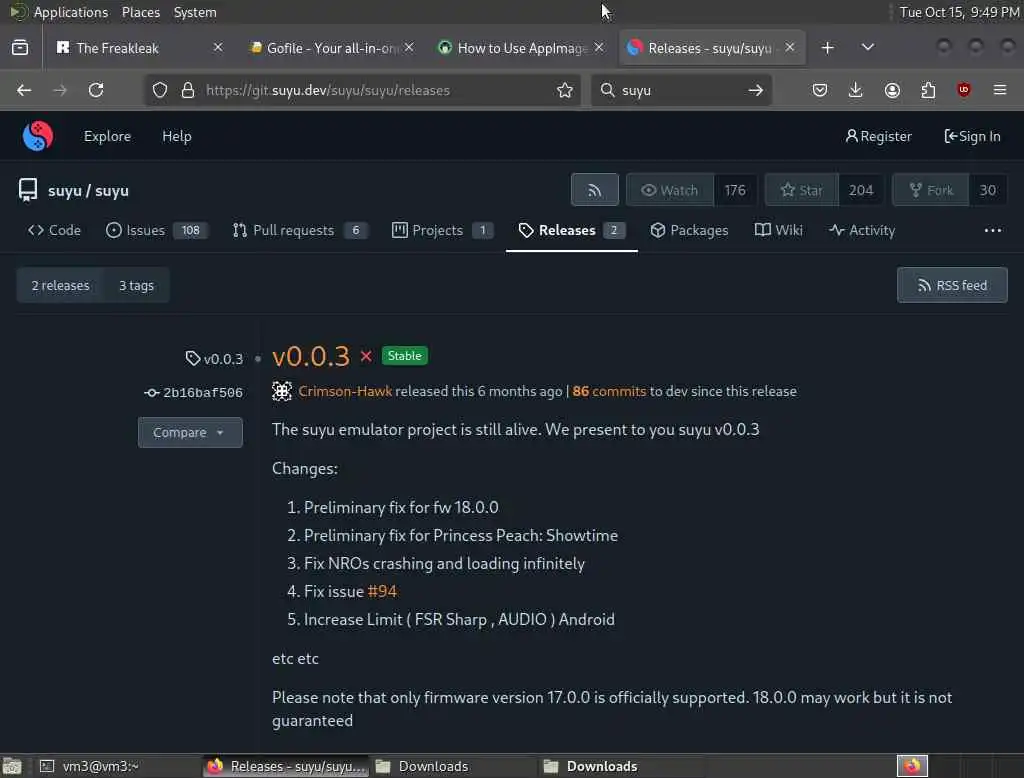Click Help in the site header
Viewport: 1024px width, 778px height.
click(176, 137)
